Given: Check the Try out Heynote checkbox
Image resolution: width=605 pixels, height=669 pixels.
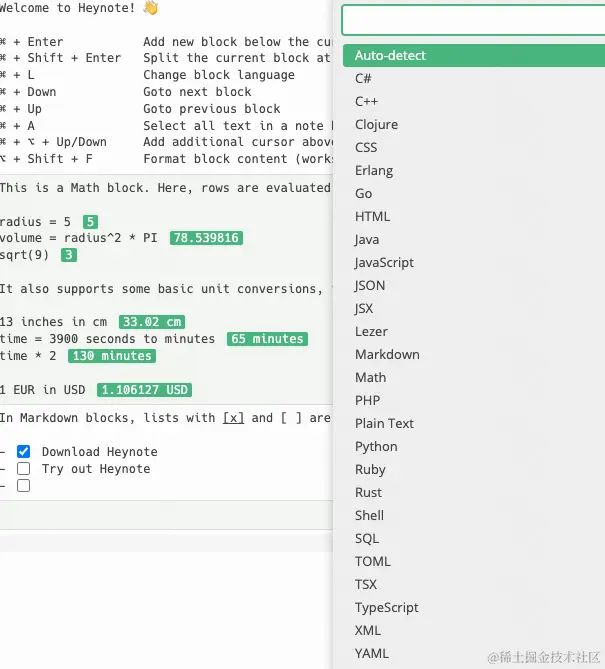Looking at the screenshot, I should (x=23, y=468).
